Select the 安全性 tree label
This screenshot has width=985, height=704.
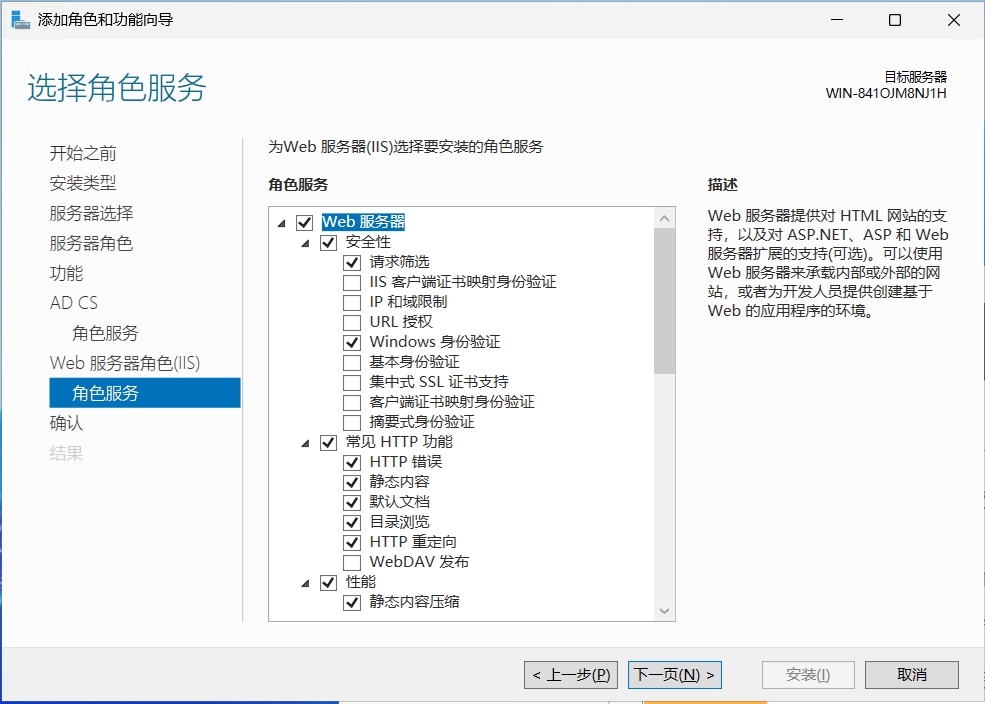pyautogui.click(x=368, y=242)
